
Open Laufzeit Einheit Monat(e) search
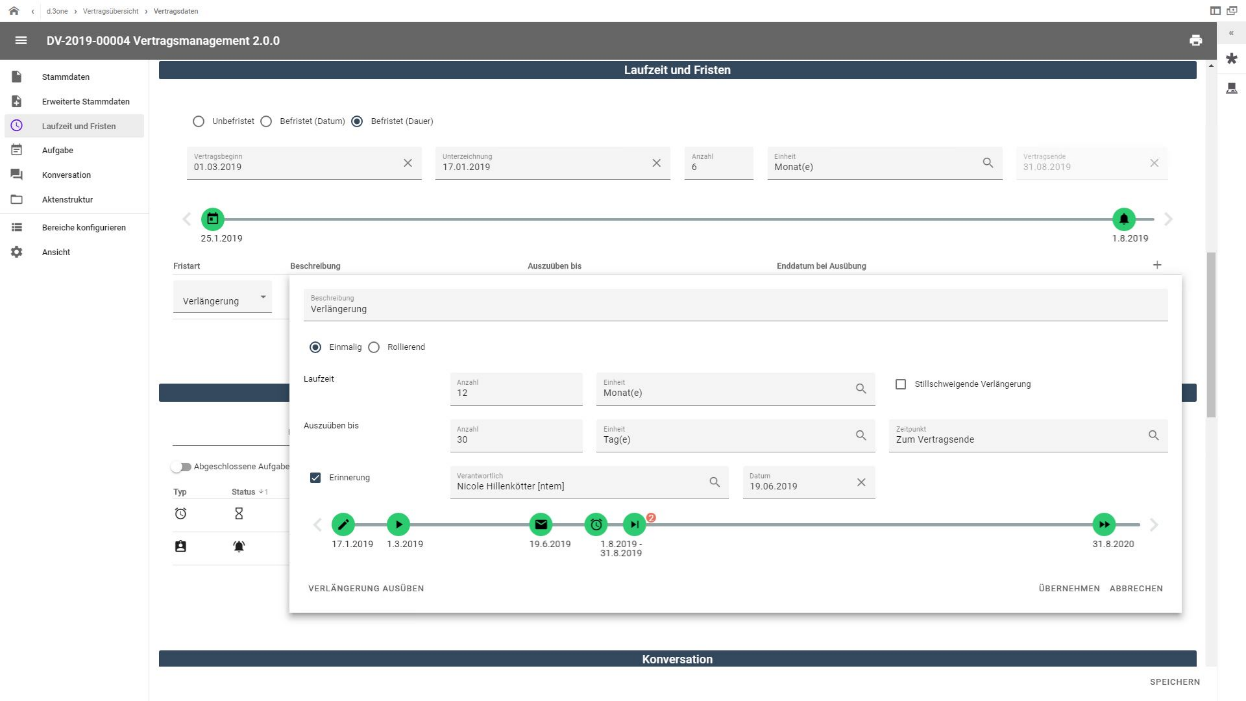(860, 389)
